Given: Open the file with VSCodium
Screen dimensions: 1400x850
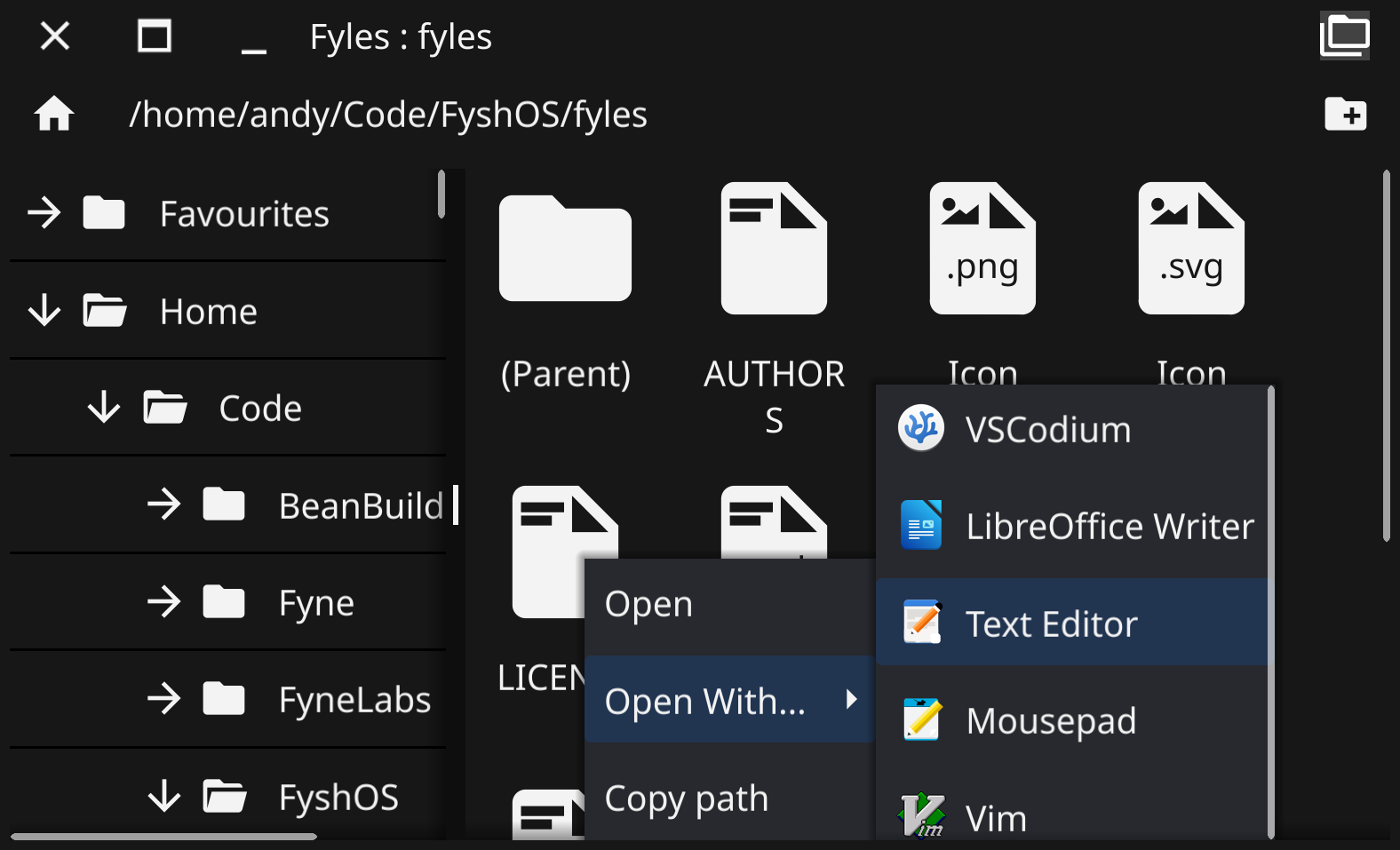Looking at the screenshot, I should [x=1073, y=429].
